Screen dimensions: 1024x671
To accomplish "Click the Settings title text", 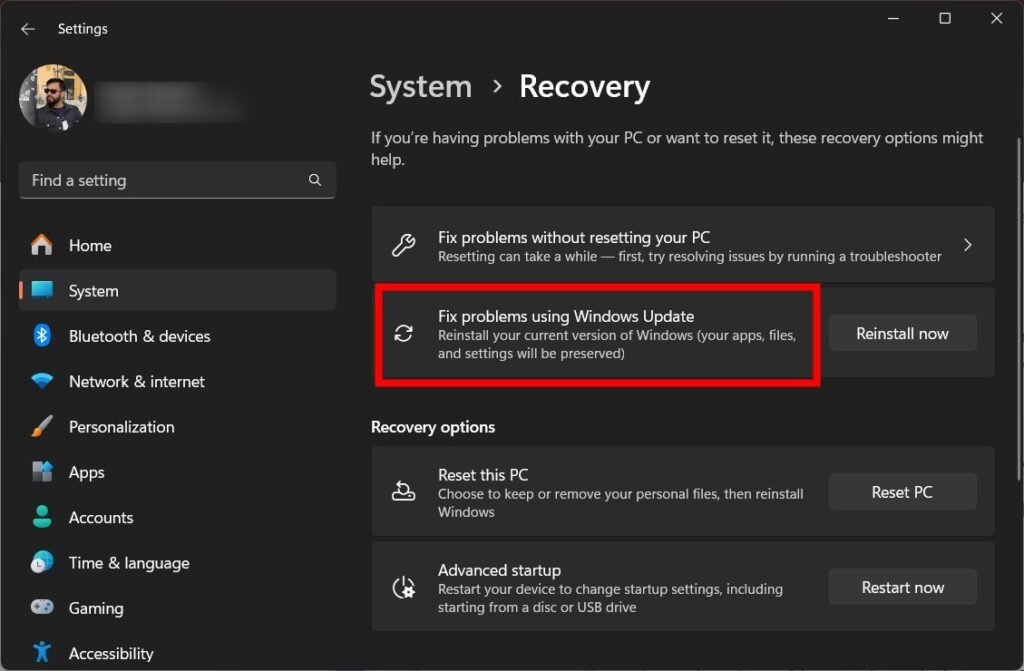I will click(x=82, y=29).
